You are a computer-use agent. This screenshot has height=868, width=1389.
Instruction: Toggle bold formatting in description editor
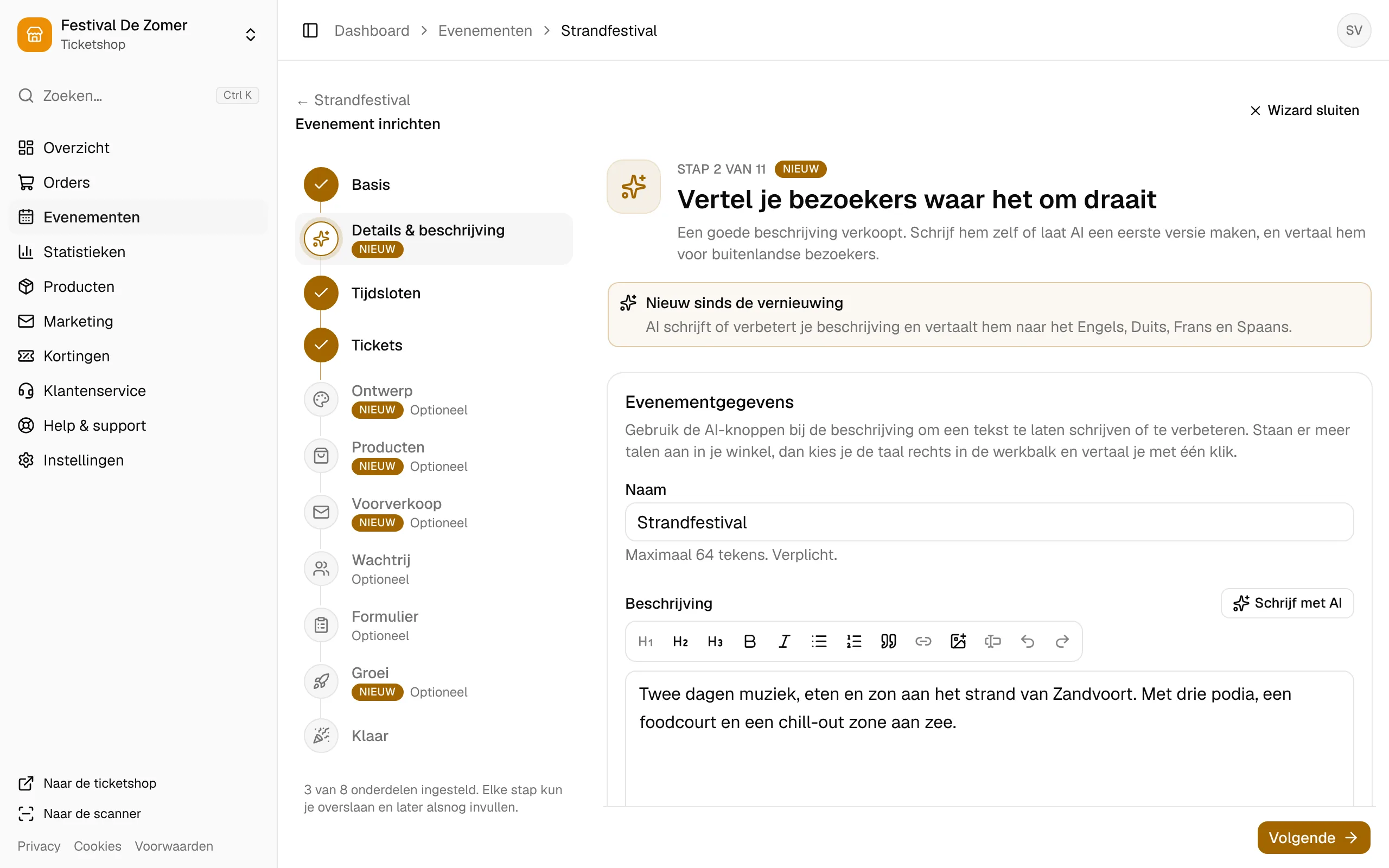pos(750,641)
